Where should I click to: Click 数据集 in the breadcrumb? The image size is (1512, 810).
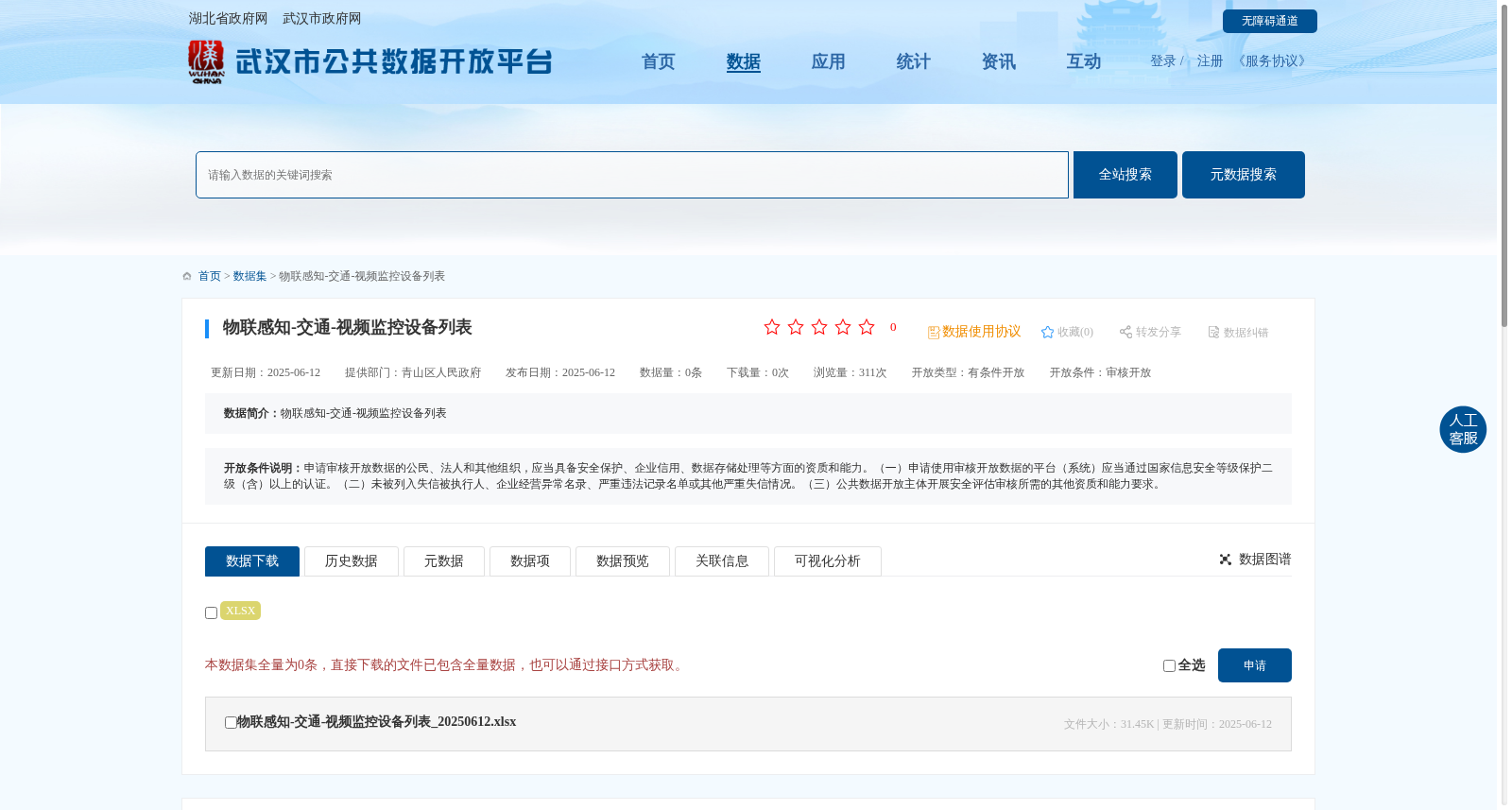tap(249, 276)
